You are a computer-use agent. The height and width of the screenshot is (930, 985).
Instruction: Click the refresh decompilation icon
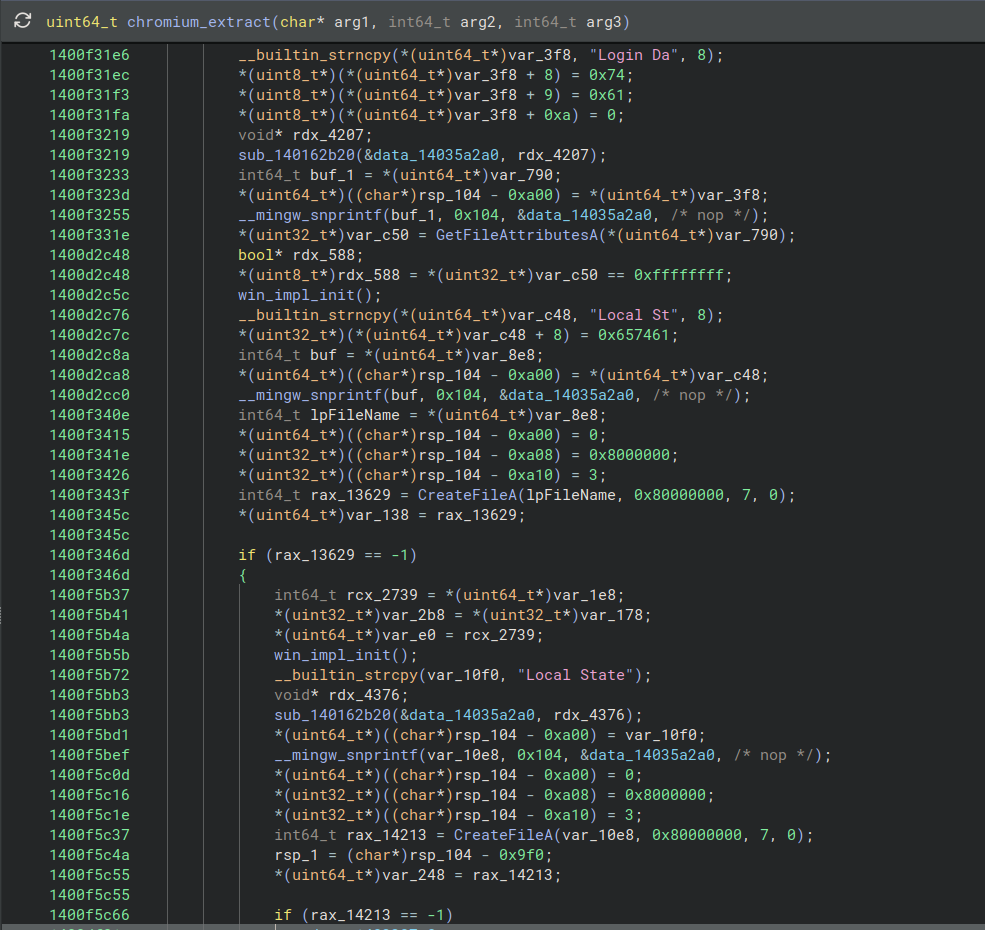[x=23, y=21]
